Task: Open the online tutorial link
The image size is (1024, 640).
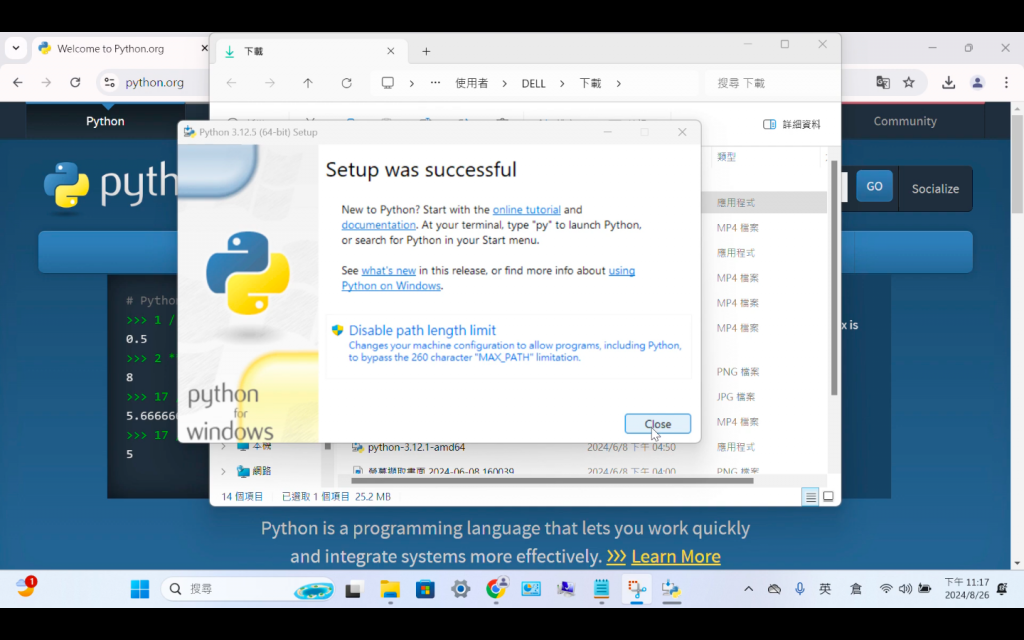Action: click(526, 210)
